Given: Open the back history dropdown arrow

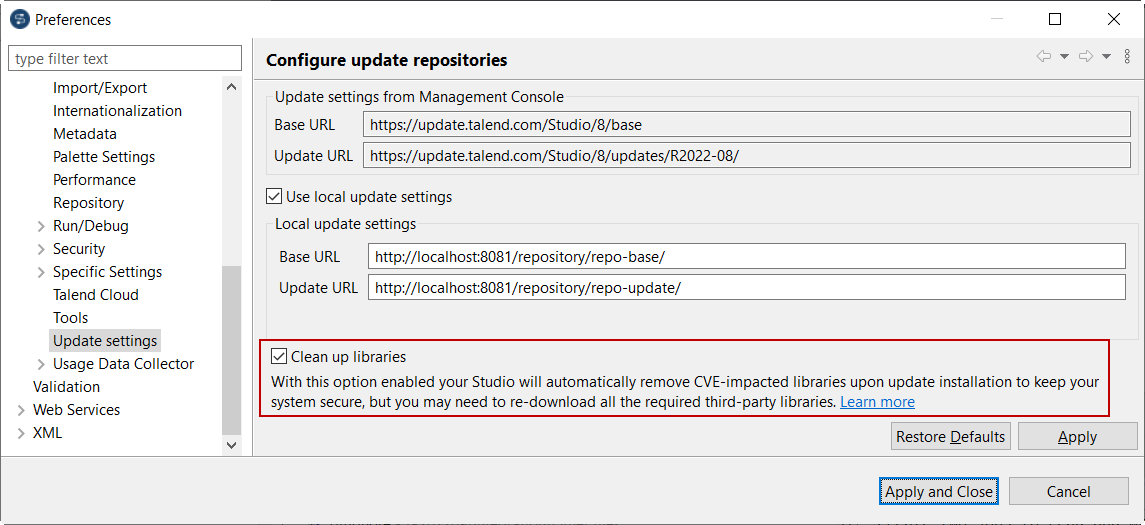Looking at the screenshot, I should coord(1065,57).
